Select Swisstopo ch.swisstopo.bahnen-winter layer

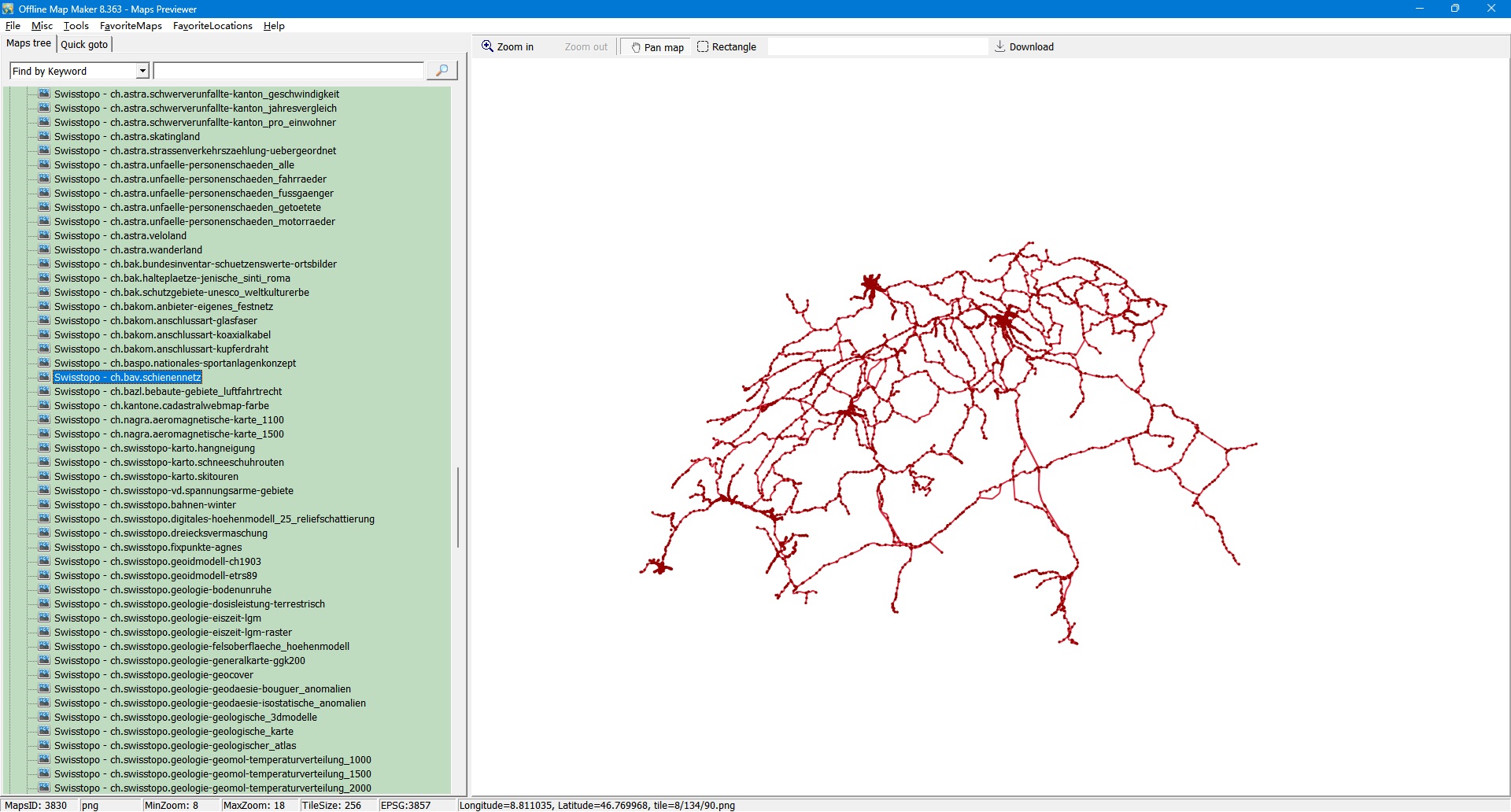pyautogui.click(x=145, y=505)
